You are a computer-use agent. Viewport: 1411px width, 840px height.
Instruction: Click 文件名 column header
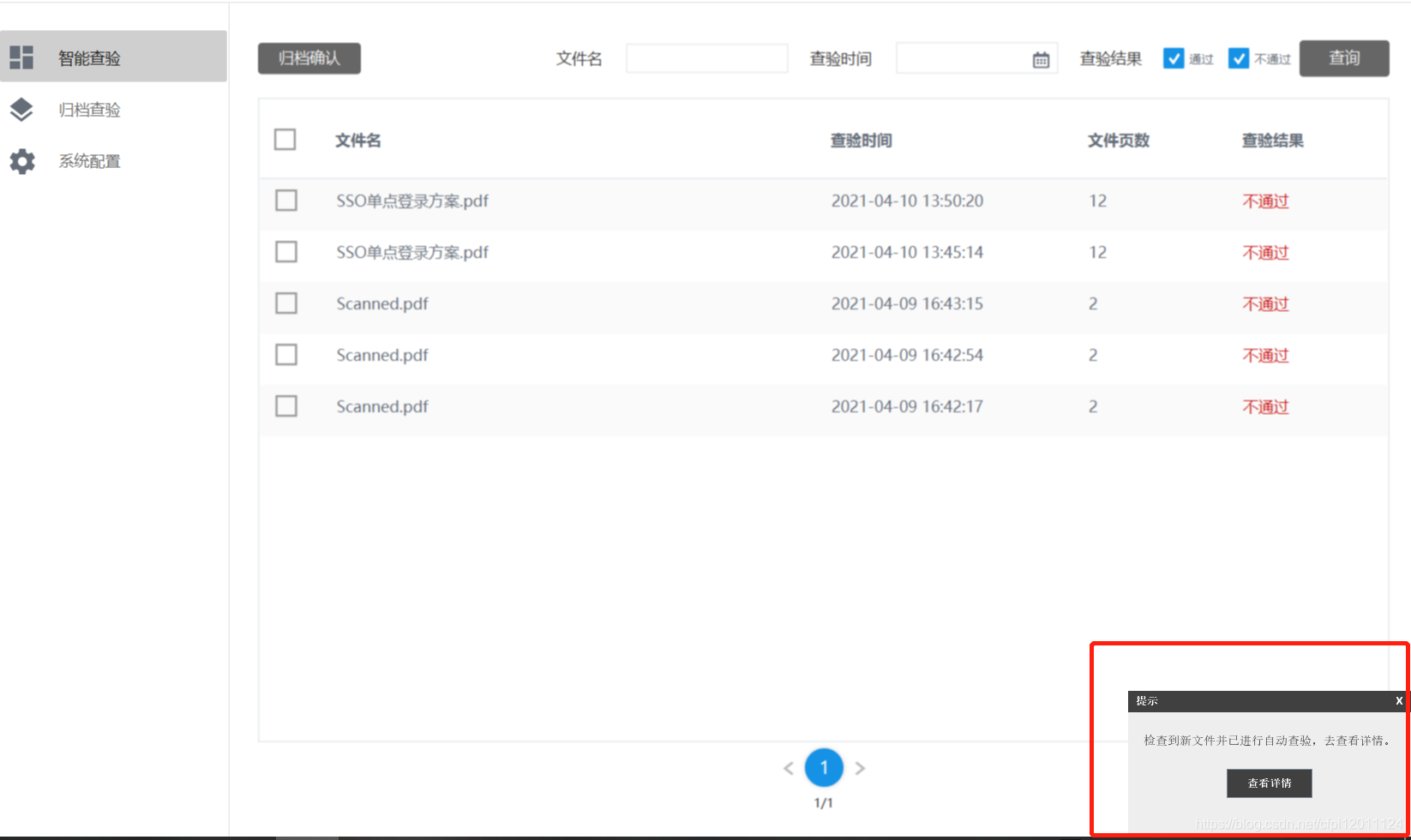(x=358, y=141)
